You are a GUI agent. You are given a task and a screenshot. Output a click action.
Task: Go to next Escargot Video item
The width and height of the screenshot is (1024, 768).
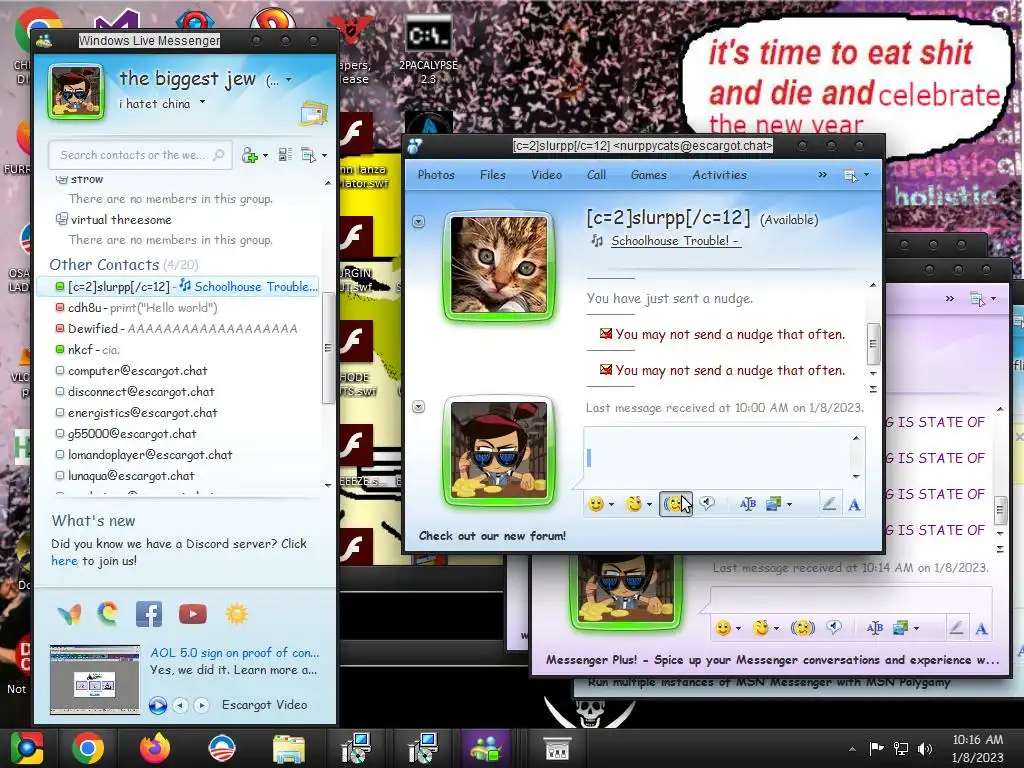click(202, 705)
